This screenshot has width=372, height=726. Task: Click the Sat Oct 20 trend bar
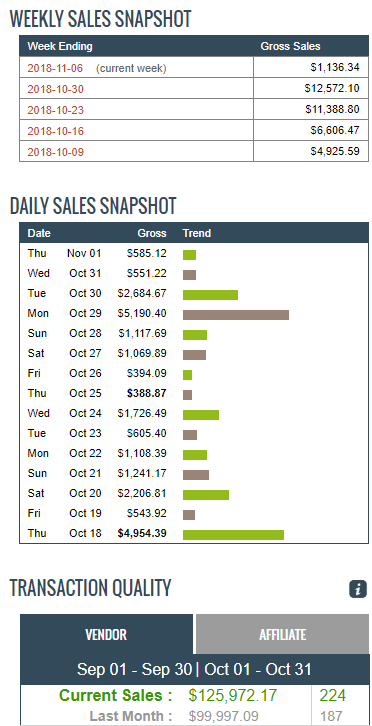(206, 495)
